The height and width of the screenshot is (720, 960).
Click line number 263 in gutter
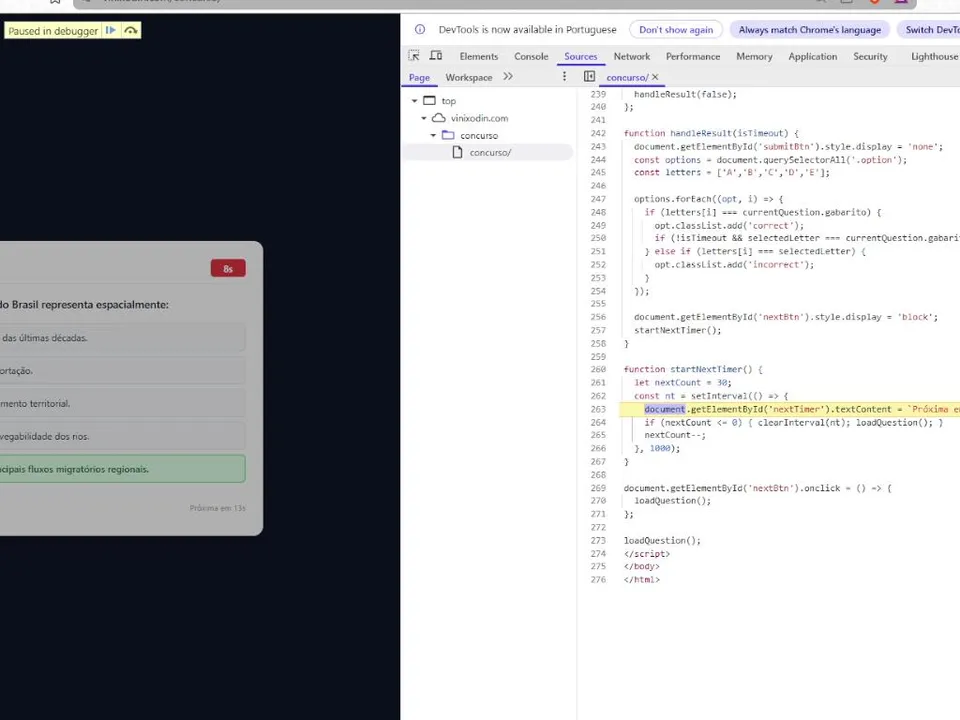(x=598, y=409)
